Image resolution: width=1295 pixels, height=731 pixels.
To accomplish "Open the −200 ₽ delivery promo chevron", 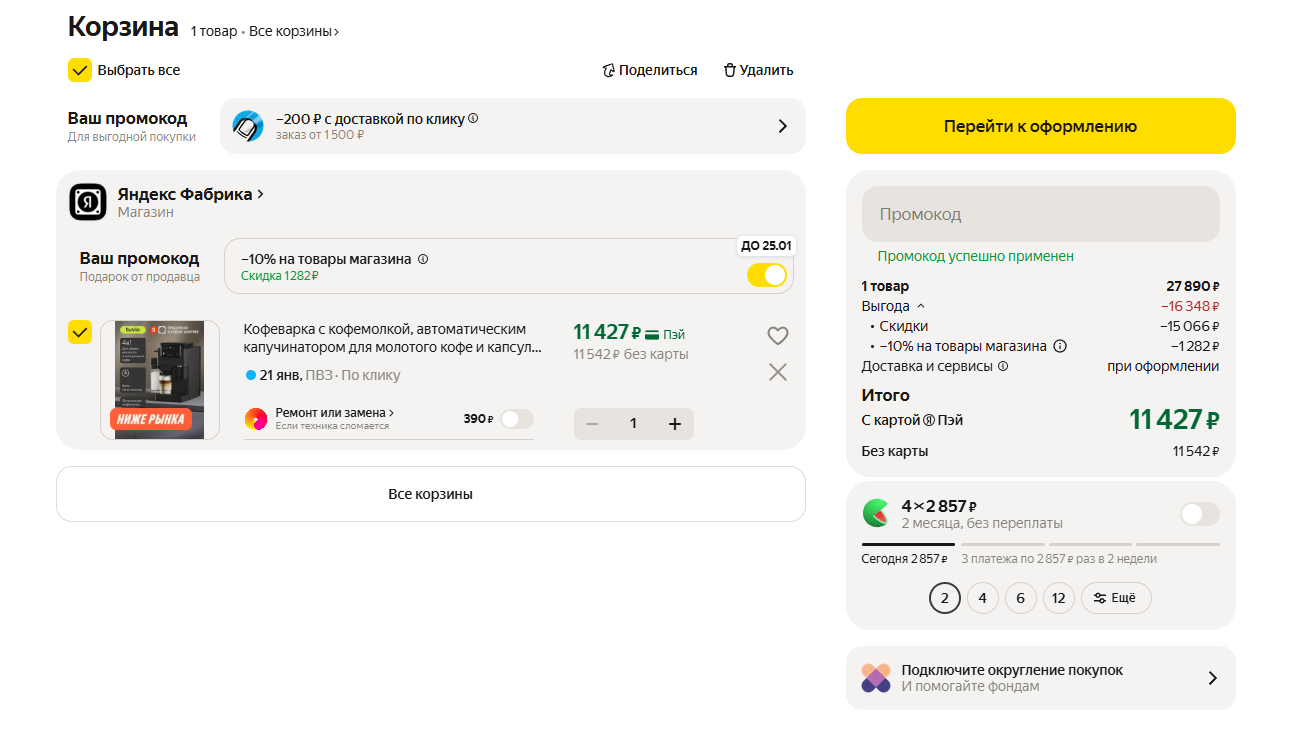I will [x=782, y=126].
